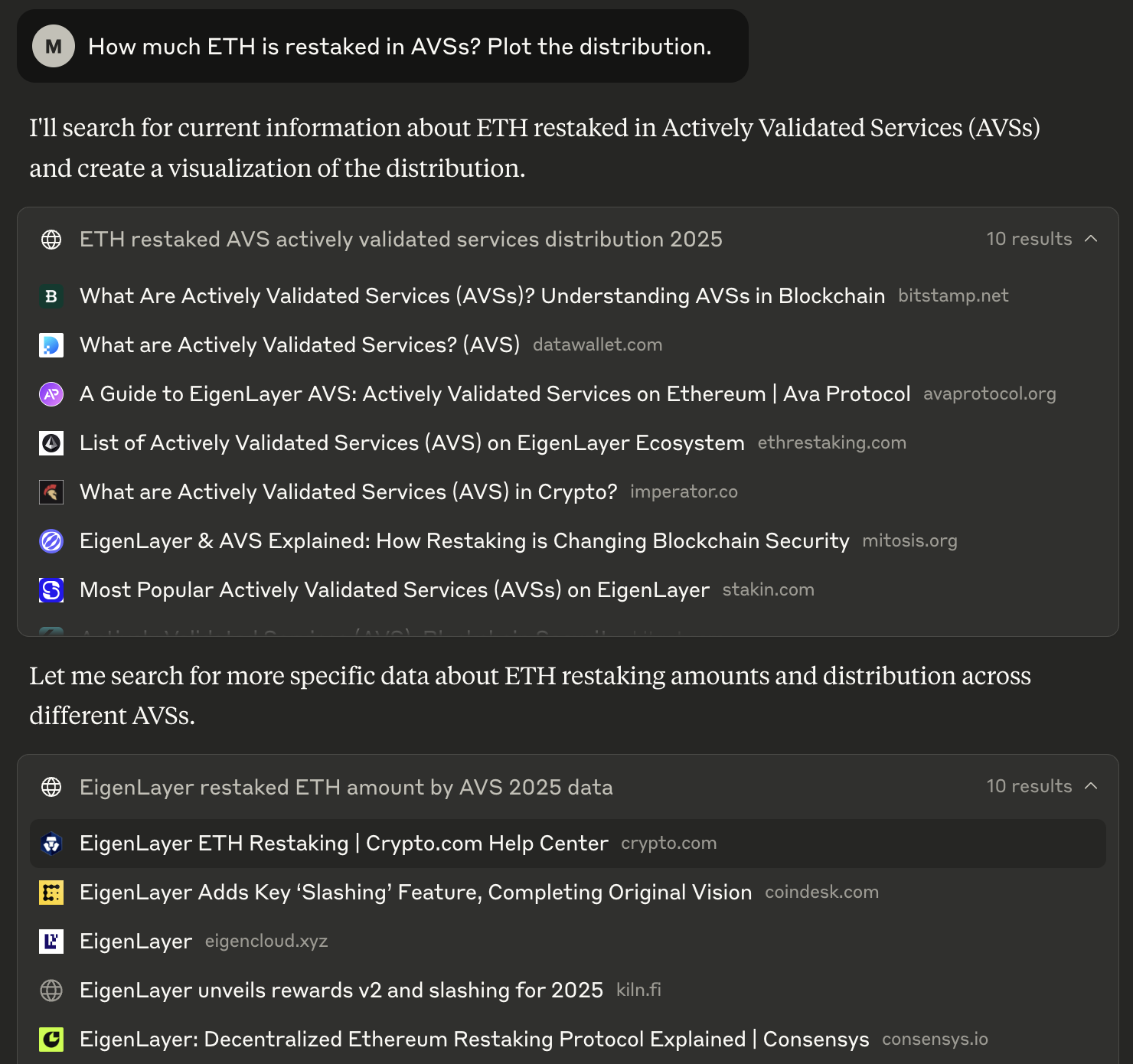The width and height of the screenshot is (1133, 1064).
Task: Click the user message about restaked ETH
Action: 400,47
